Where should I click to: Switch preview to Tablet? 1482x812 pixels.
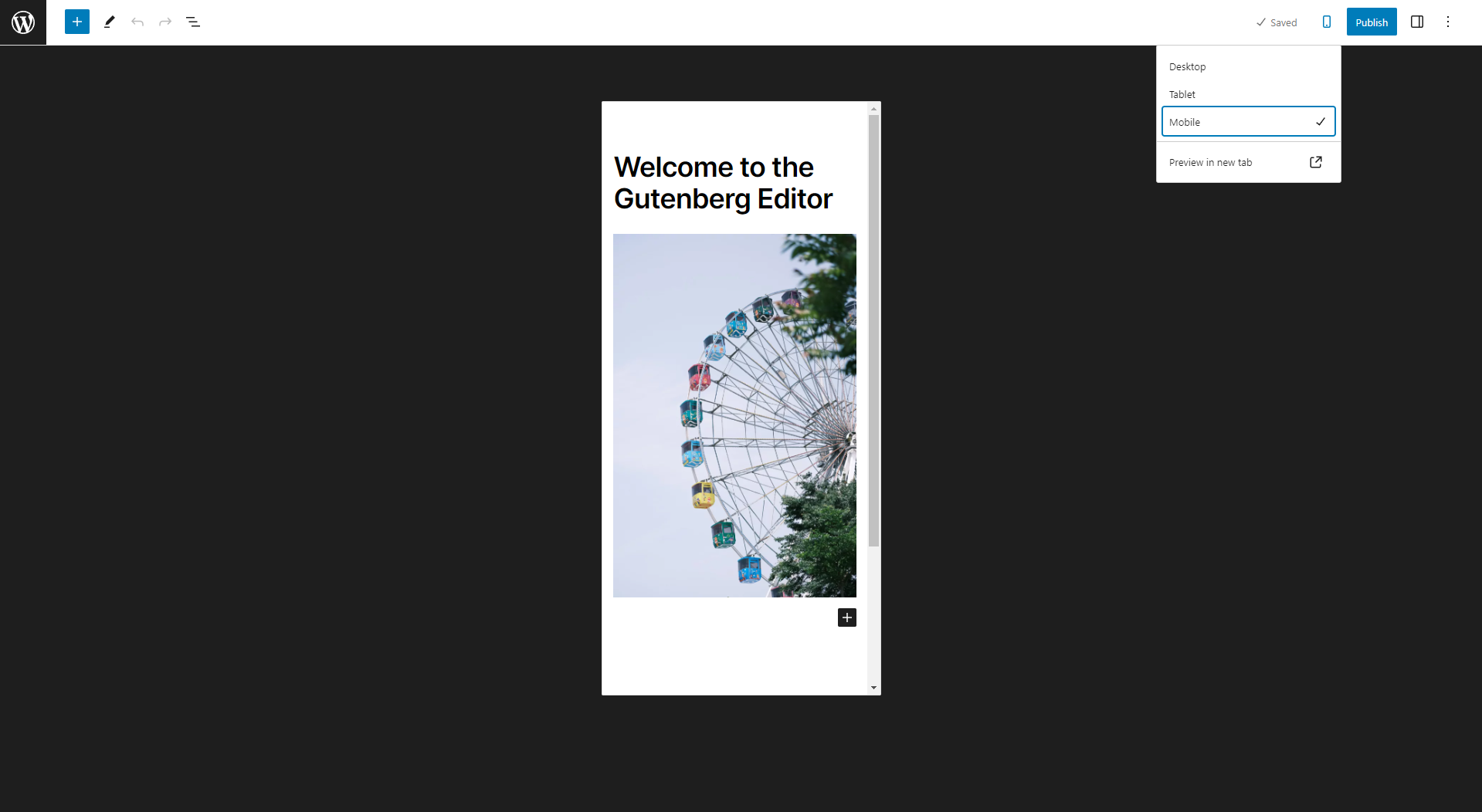point(1248,94)
